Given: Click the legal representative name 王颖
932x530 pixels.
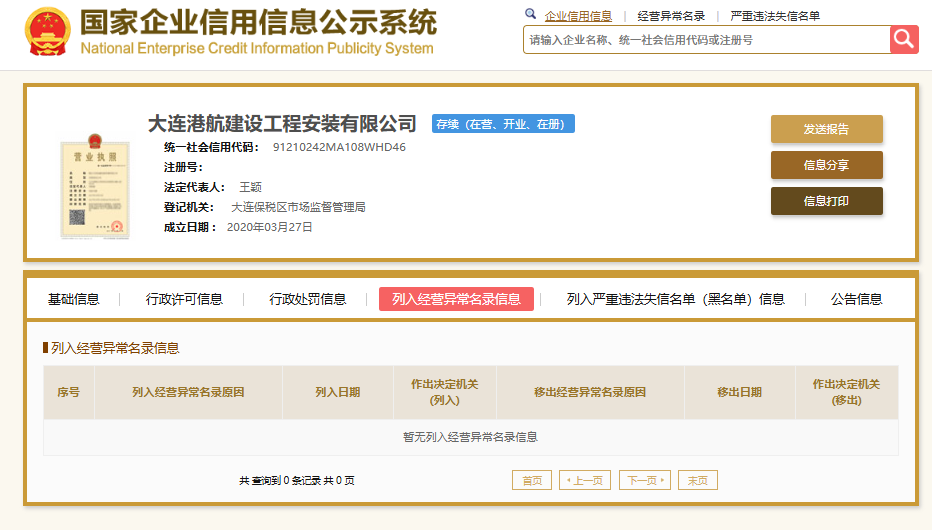Looking at the screenshot, I should point(250,187).
